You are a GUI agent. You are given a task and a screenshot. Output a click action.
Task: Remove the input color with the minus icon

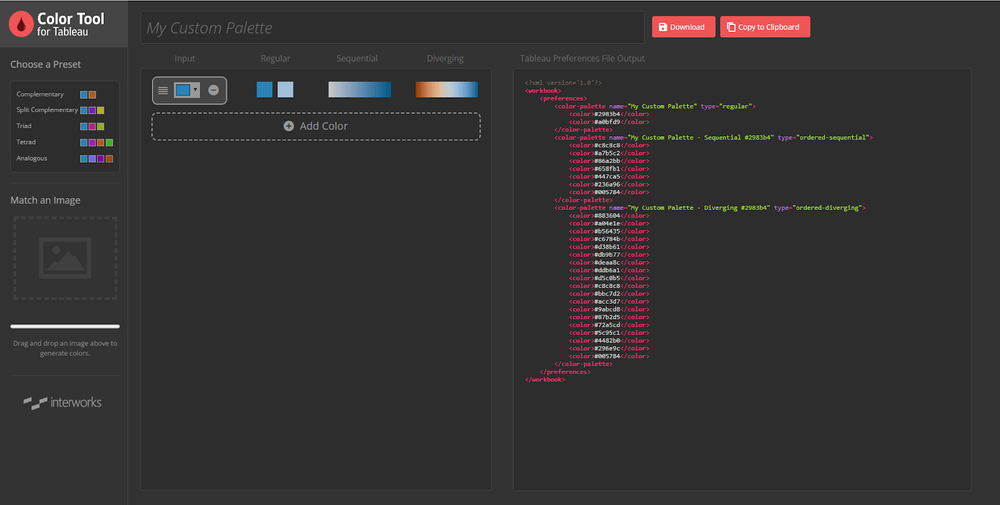pyautogui.click(x=214, y=91)
